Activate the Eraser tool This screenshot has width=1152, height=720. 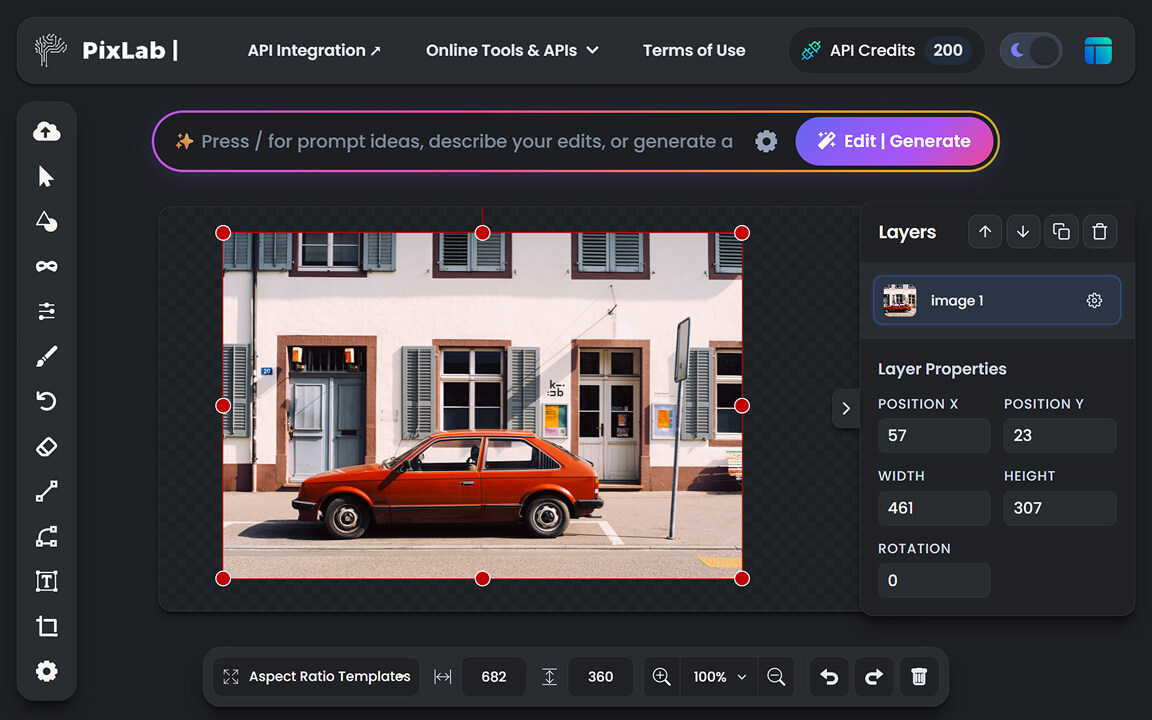click(46, 446)
